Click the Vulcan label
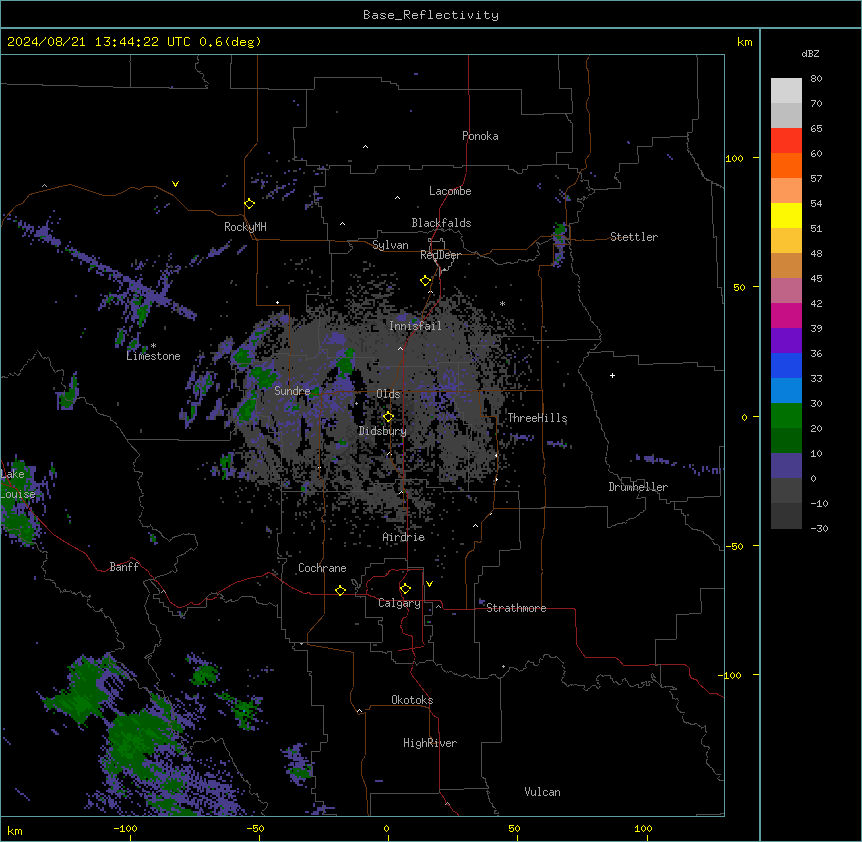Viewport: 862px width, 842px height. 543,792
